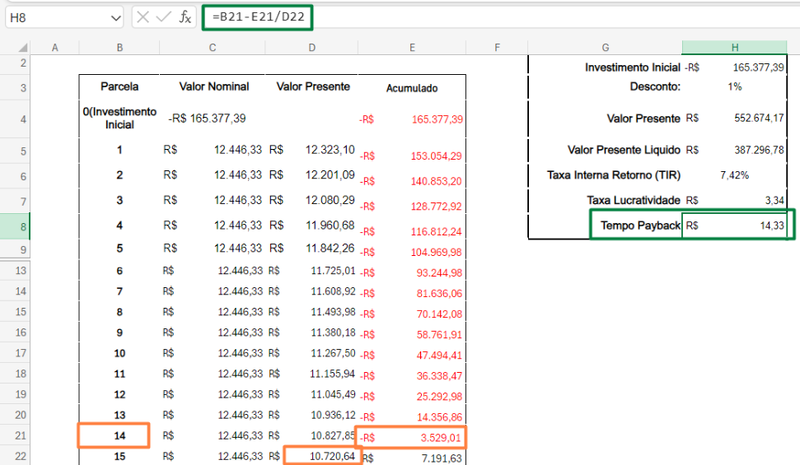This screenshot has width=800, height=465.
Task: Select column D header
Action: 312,47
